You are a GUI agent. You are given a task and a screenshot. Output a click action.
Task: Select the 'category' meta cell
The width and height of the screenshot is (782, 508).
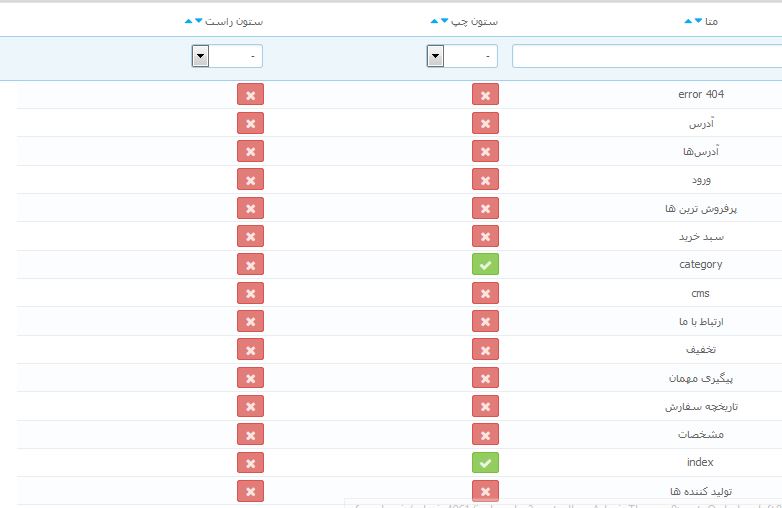click(x=701, y=264)
